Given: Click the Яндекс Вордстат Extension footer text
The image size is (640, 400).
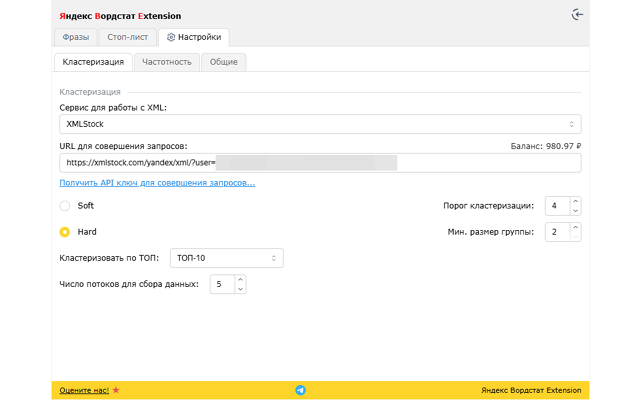Looking at the screenshot, I should [x=531, y=390].
